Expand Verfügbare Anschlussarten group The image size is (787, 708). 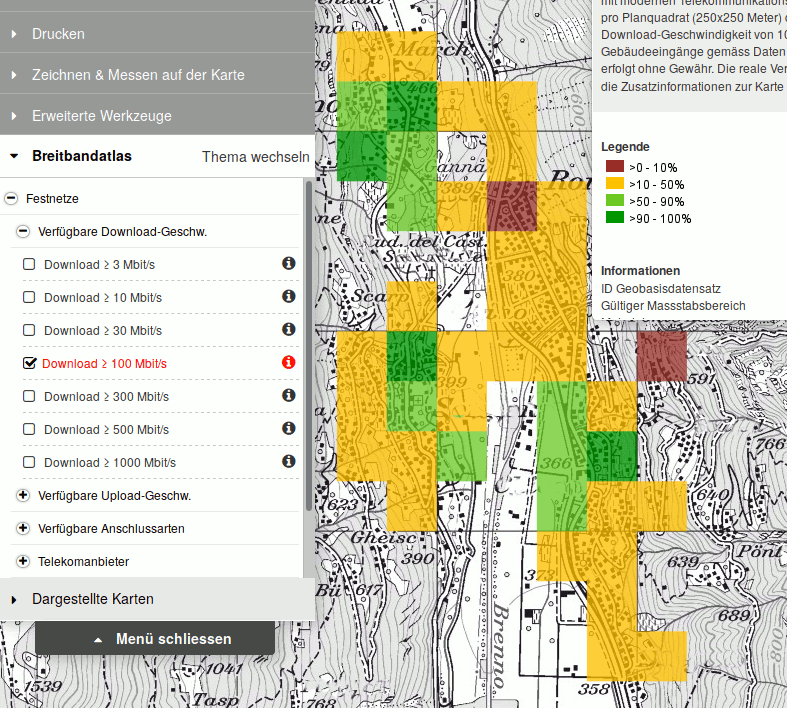pyautogui.click(x=24, y=528)
